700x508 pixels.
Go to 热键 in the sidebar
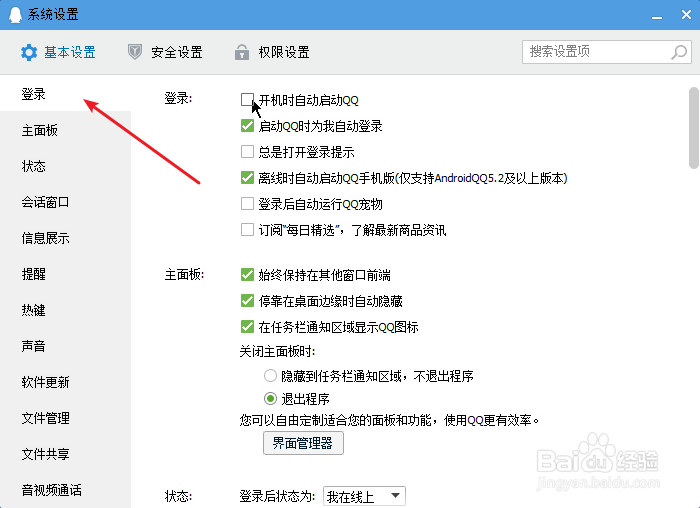pos(65,310)
